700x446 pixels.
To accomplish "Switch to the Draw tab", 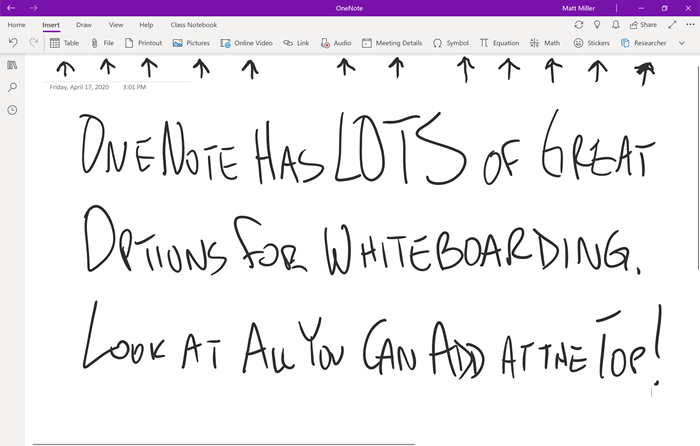I will 83,25.
